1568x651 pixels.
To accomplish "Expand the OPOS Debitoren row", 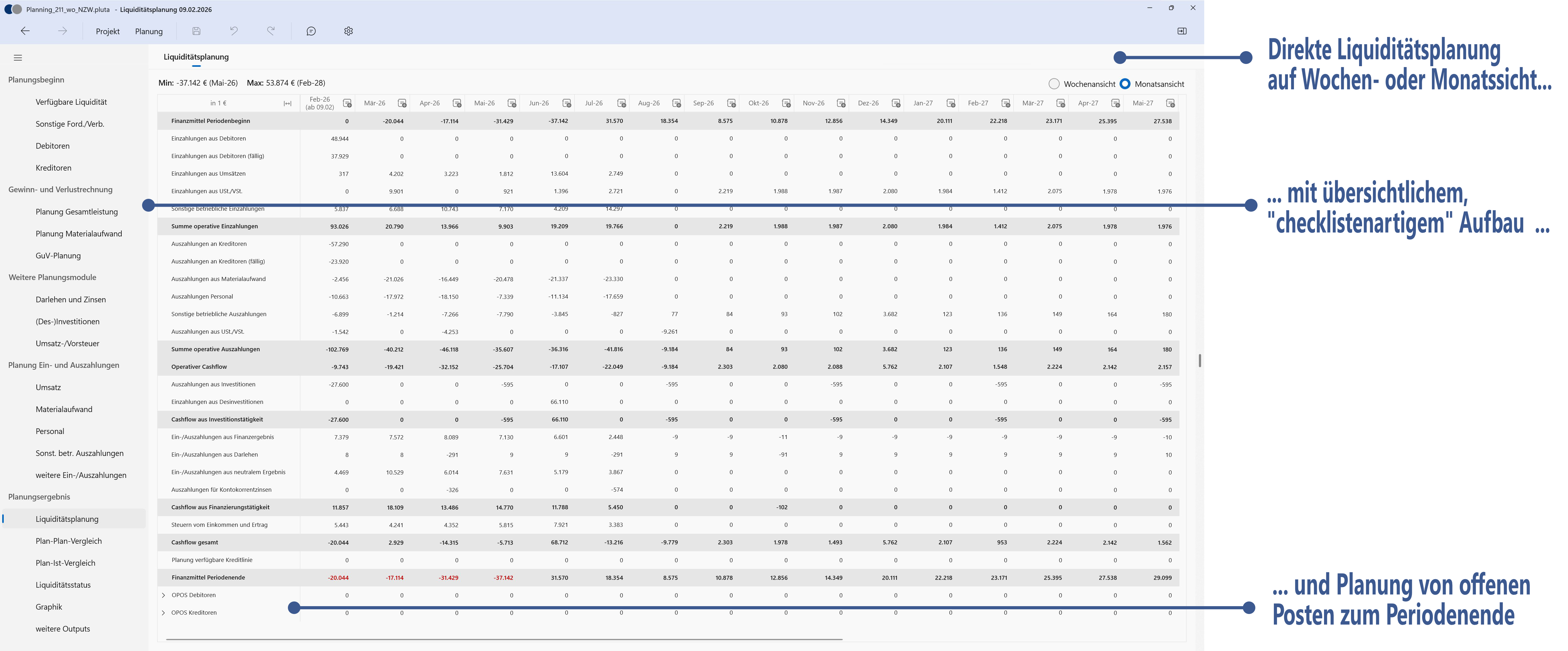I will [163, 595].
